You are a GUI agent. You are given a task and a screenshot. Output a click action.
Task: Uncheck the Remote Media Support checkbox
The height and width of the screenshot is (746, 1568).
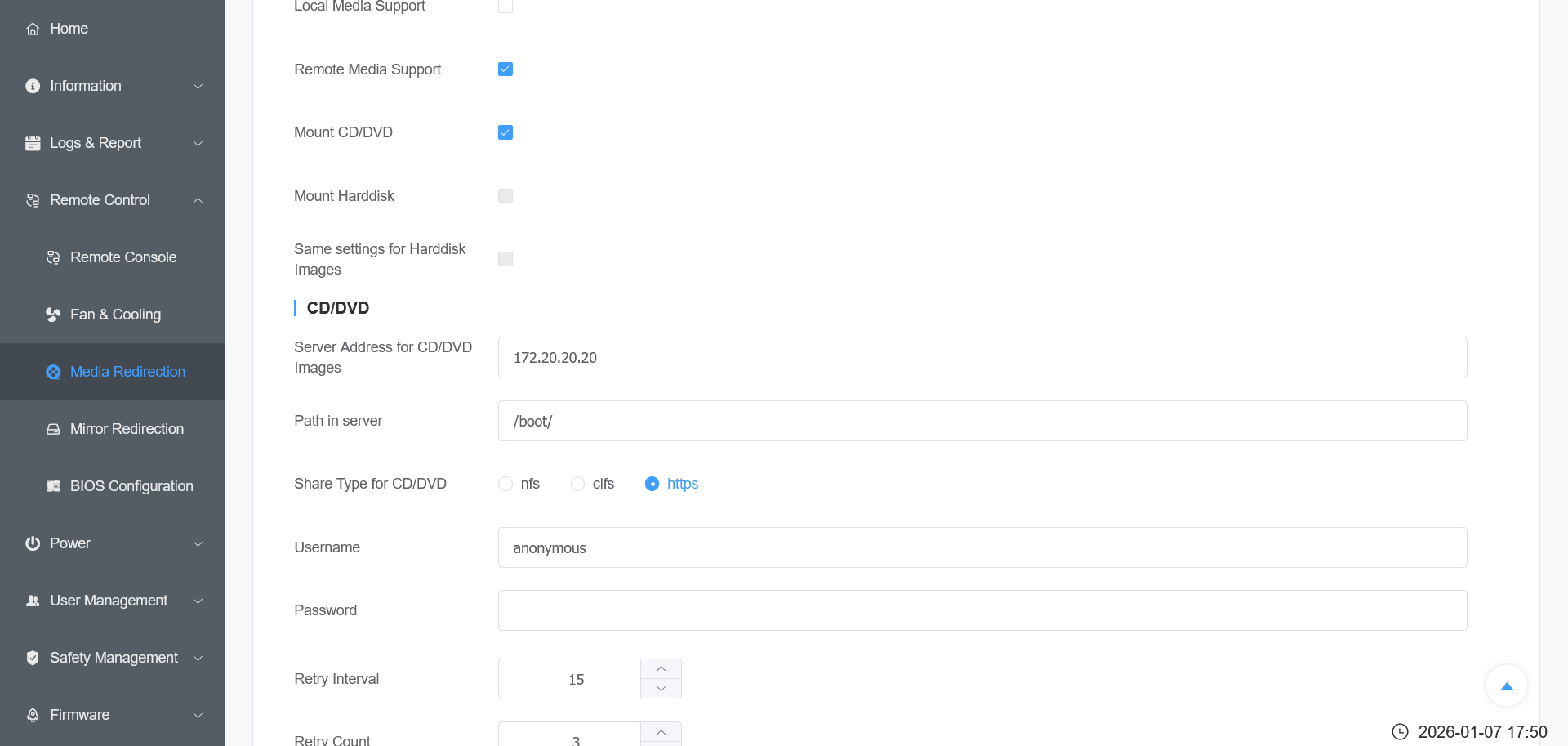point(506,69)
